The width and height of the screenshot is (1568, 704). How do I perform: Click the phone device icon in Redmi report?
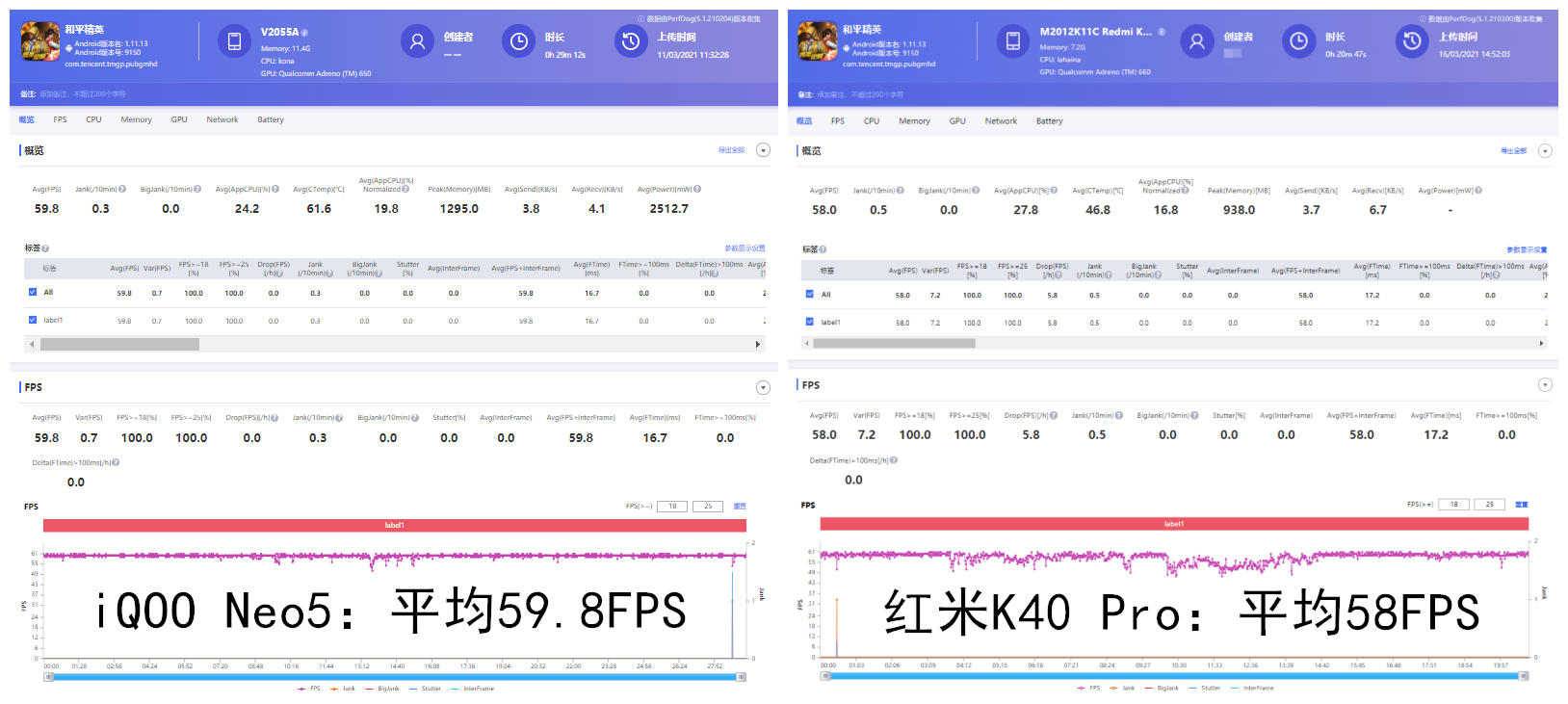click(x=1013, y=41)
